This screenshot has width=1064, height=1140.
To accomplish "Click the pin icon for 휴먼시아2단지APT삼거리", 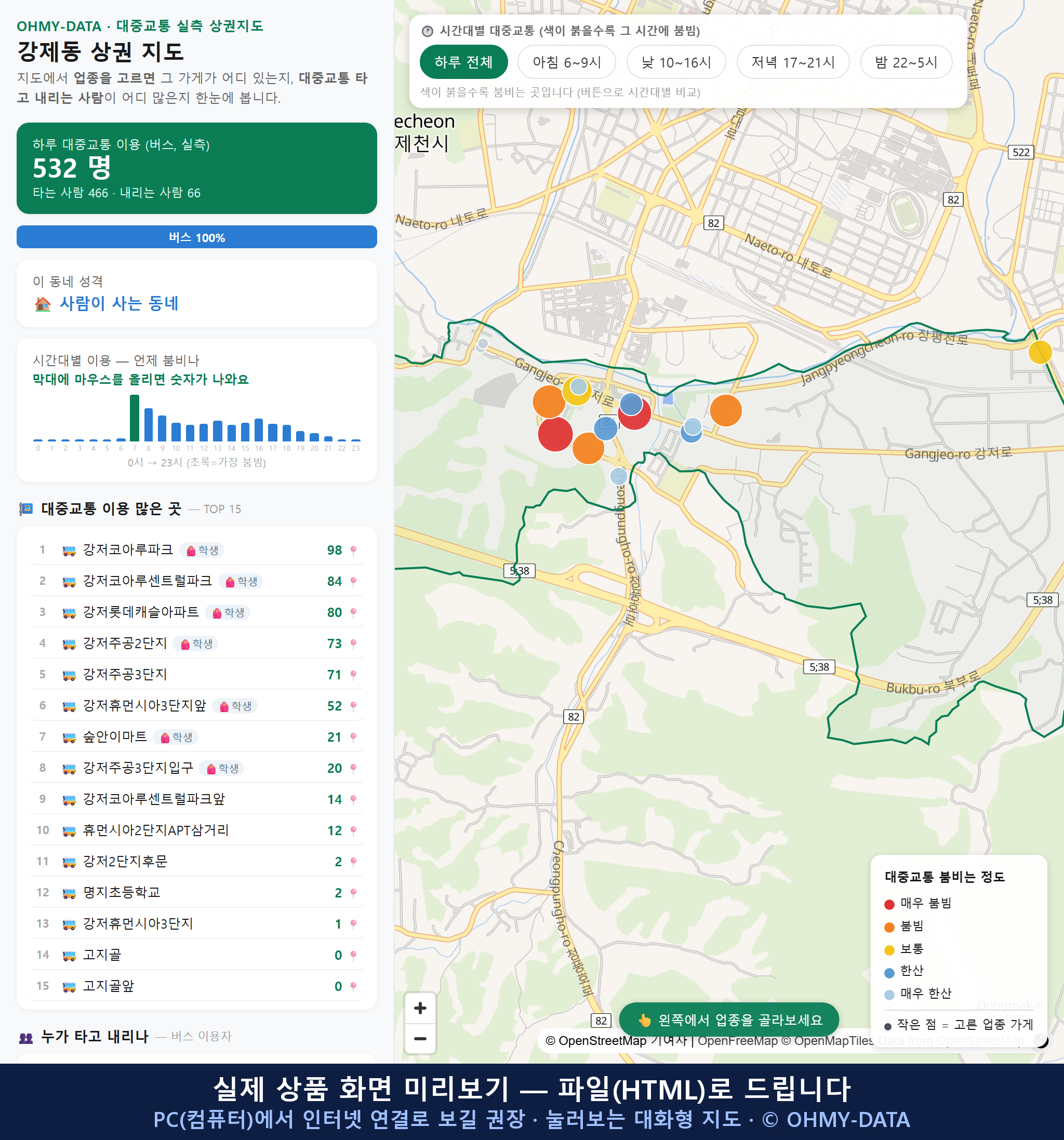I will tap(353, 831).
